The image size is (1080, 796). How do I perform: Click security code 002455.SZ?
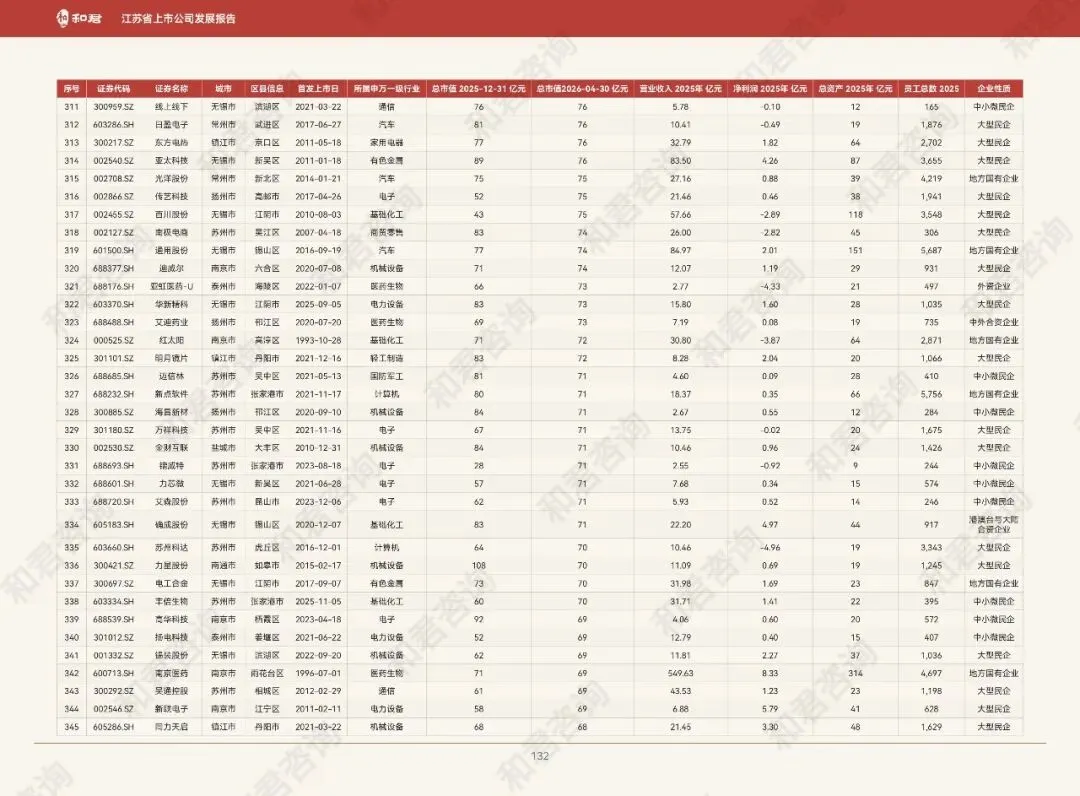coord(114,215)
